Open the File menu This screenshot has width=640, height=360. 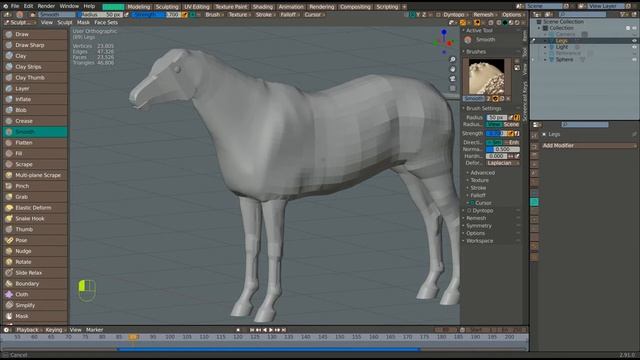[x=15, y=6]
